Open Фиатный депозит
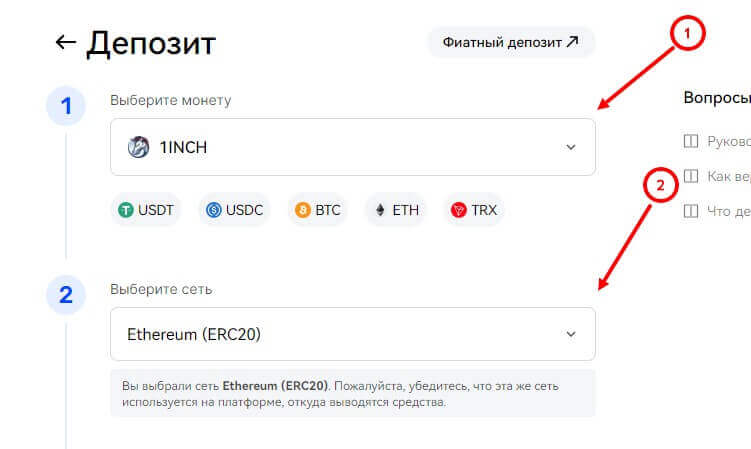This screenshot has width=751, height=449. pos(511,42)
